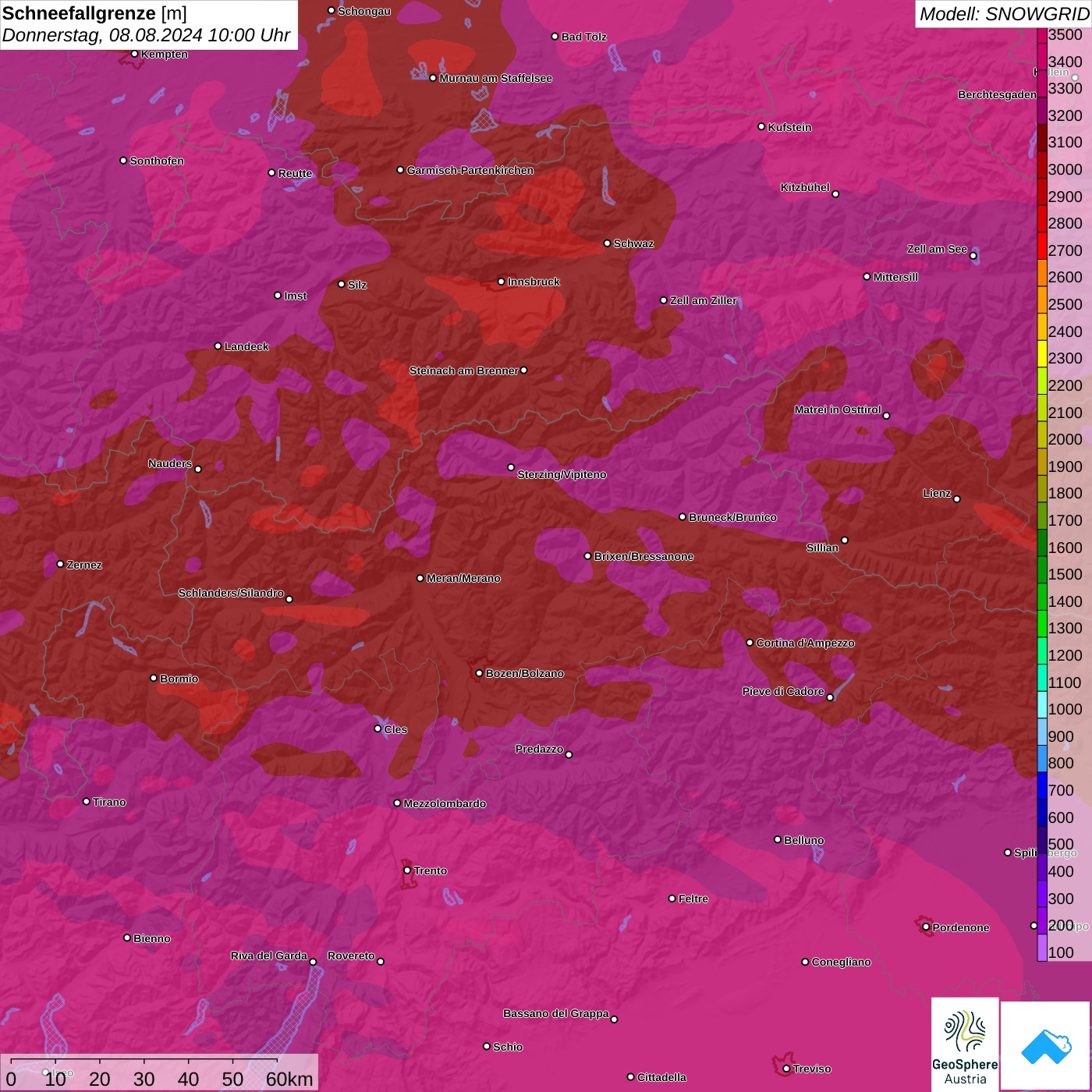The height and width of the screenshot is (1092, 1092).
Task: Click the 1500 legend value
Action: 1065,574
